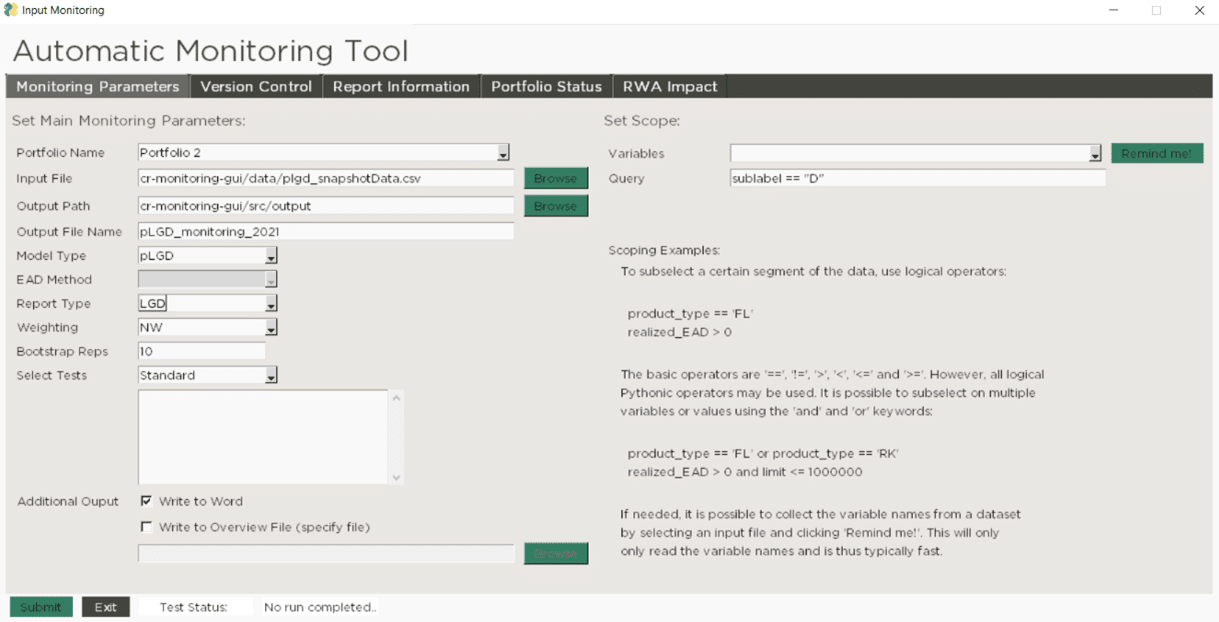The width and height of the screenshot is (1219, 622).
Task: Open the Variables dropdown list
Action: [x=1094, y=154]
